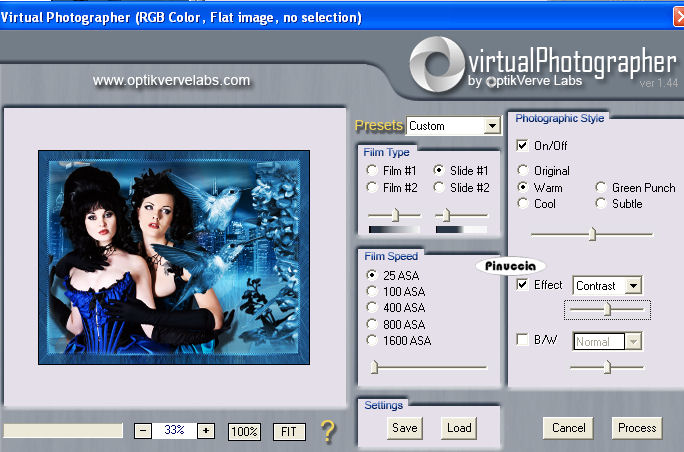Select the Cool style option

point(523,203)
